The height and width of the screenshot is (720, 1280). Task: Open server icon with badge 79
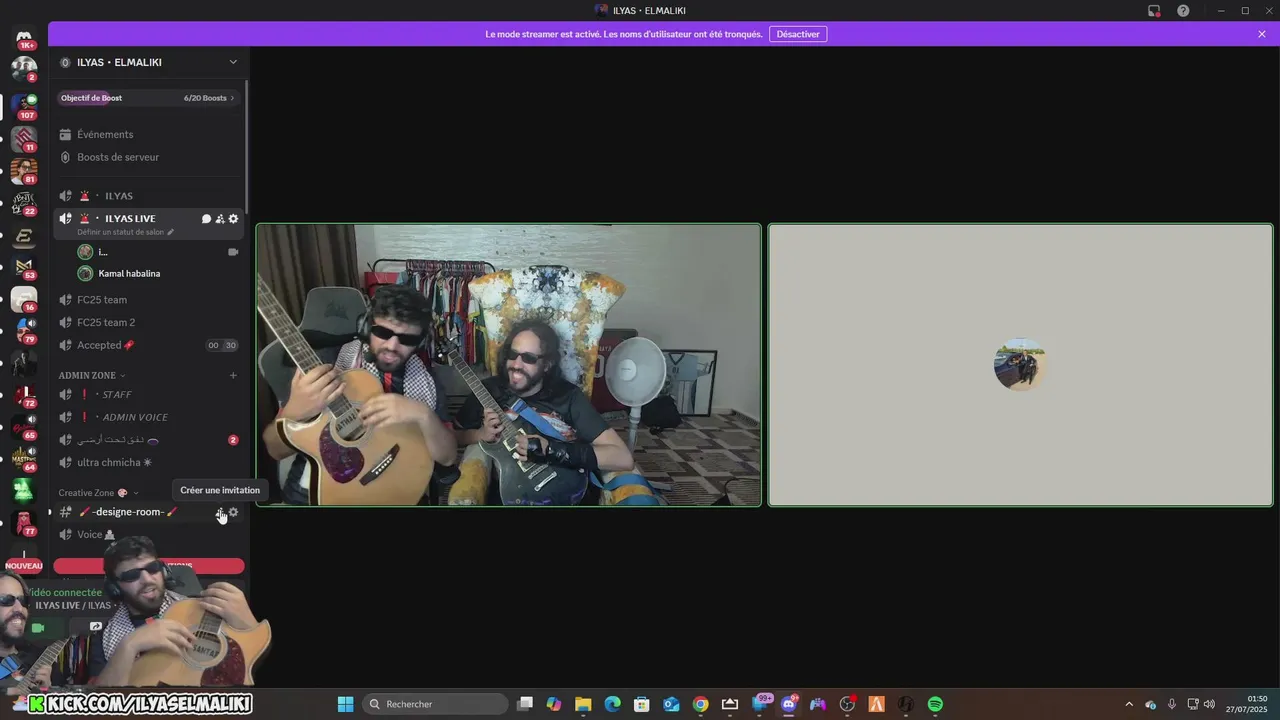24,331
